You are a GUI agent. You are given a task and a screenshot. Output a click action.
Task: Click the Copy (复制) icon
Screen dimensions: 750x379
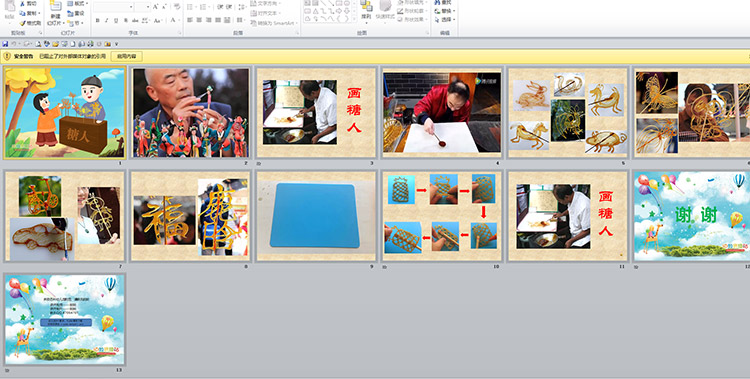(x=22, y=13)
